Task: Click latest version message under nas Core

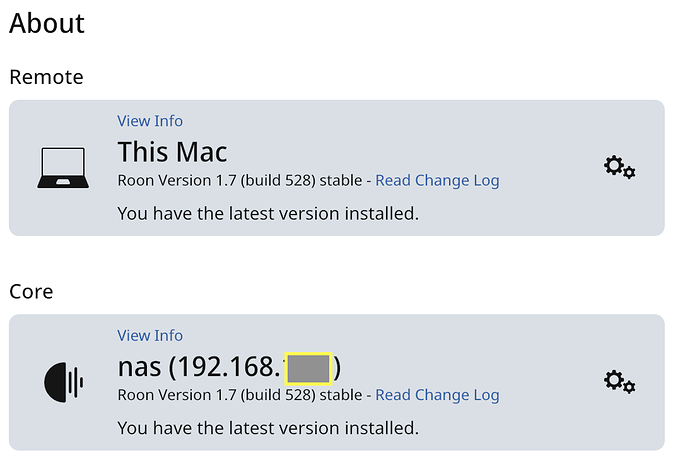Action: click(268, 428)
